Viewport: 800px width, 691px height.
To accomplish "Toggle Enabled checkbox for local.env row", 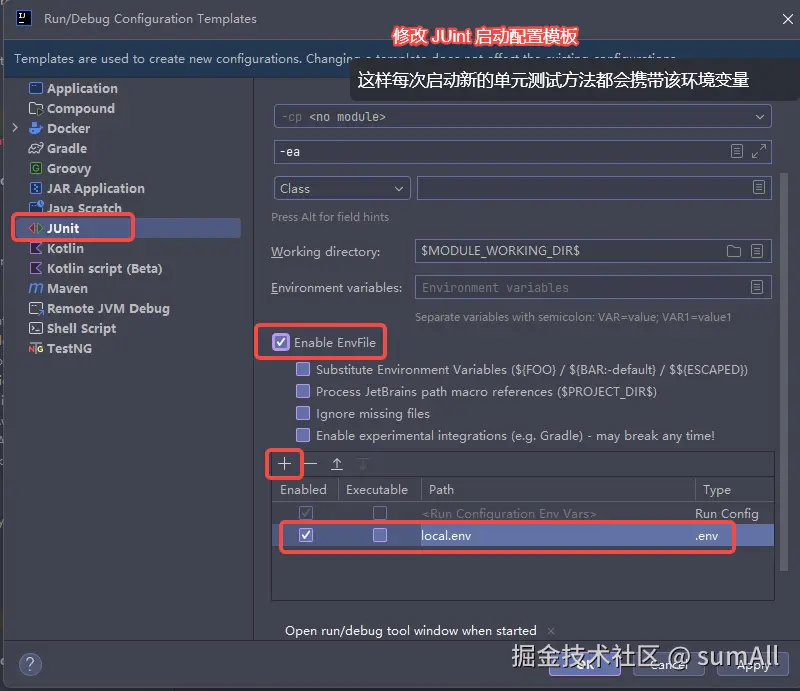I will pyautogui.click(x=306, y=535).
